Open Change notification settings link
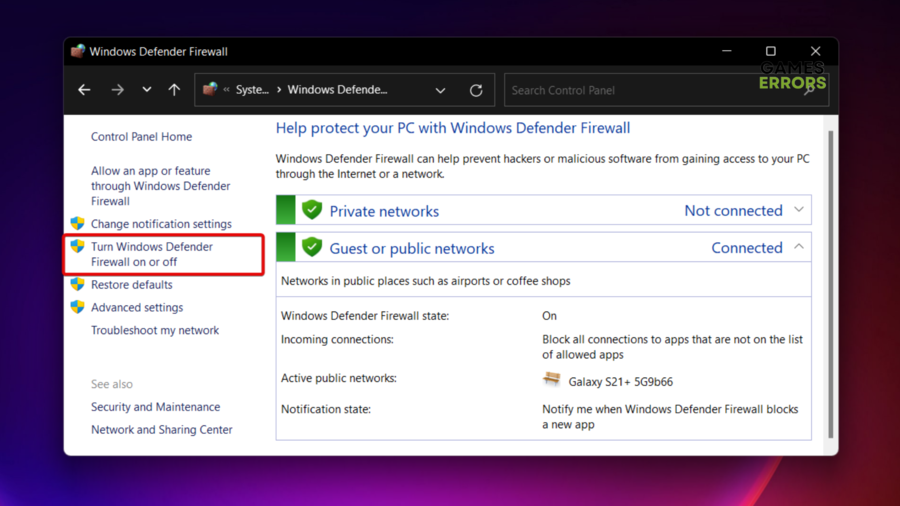 pos(161,224)
